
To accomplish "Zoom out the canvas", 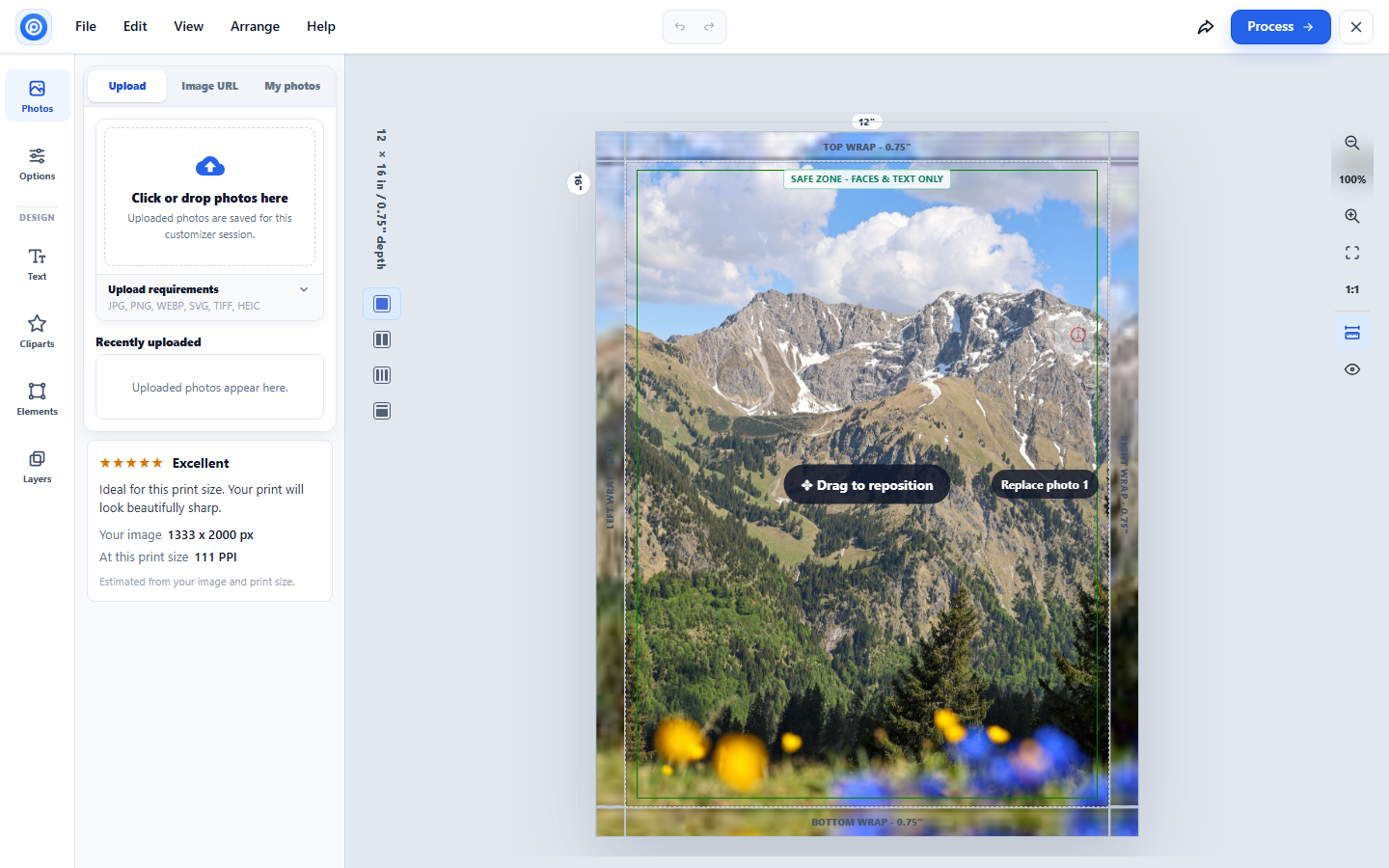I will pyautogui.click(x=1352, y=143).
